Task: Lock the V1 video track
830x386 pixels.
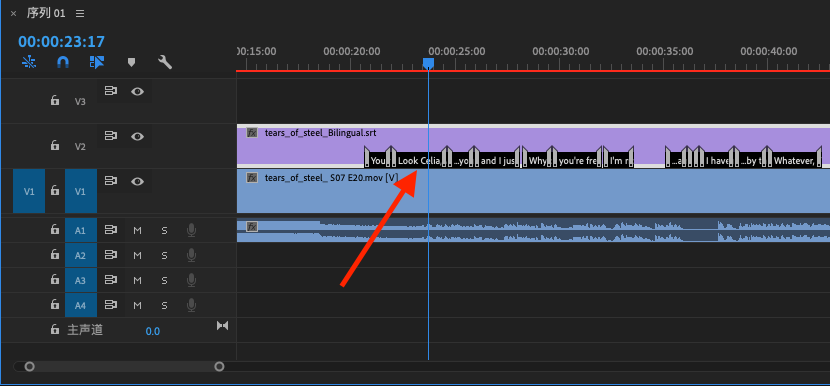Action: coord(55,191)
